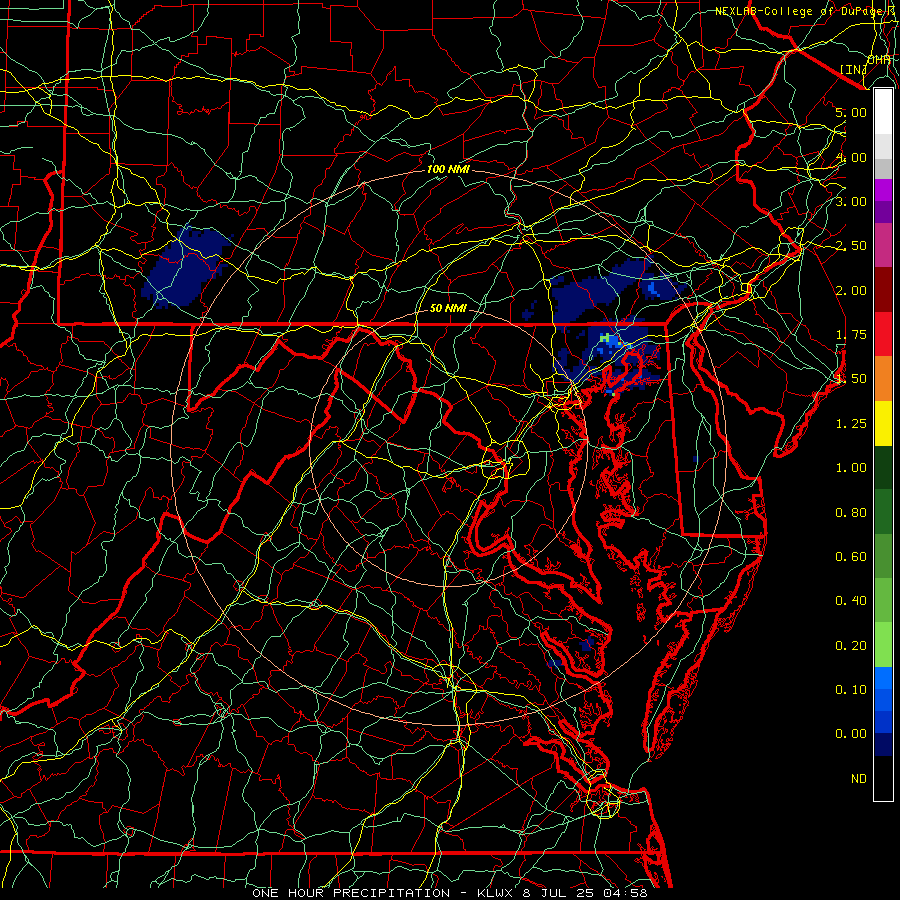The width and height of the screenshot is (900, 900).
Task: Click the navy precipitation area in western Pennsylvania
Action: click(187, 267)
